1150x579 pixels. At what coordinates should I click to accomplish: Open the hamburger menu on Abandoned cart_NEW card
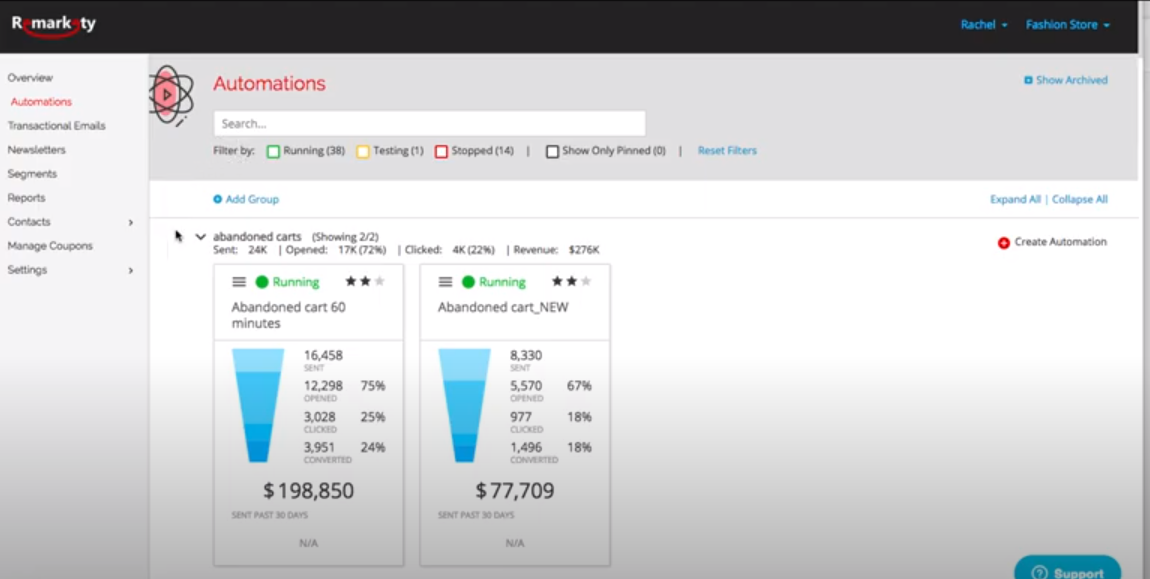(447, 282)
